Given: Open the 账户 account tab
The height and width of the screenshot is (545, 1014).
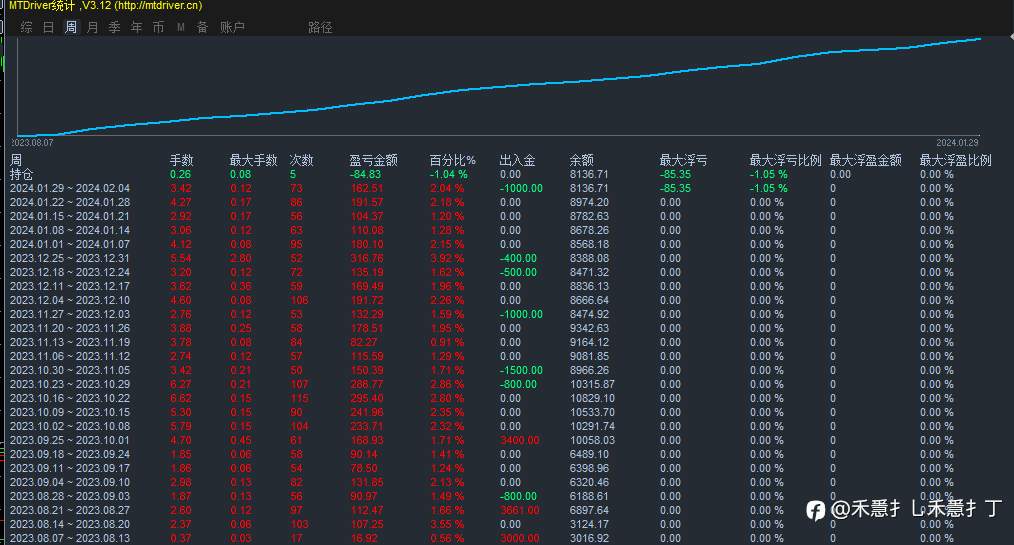Looking at the screenshot, I should [232, 27].
